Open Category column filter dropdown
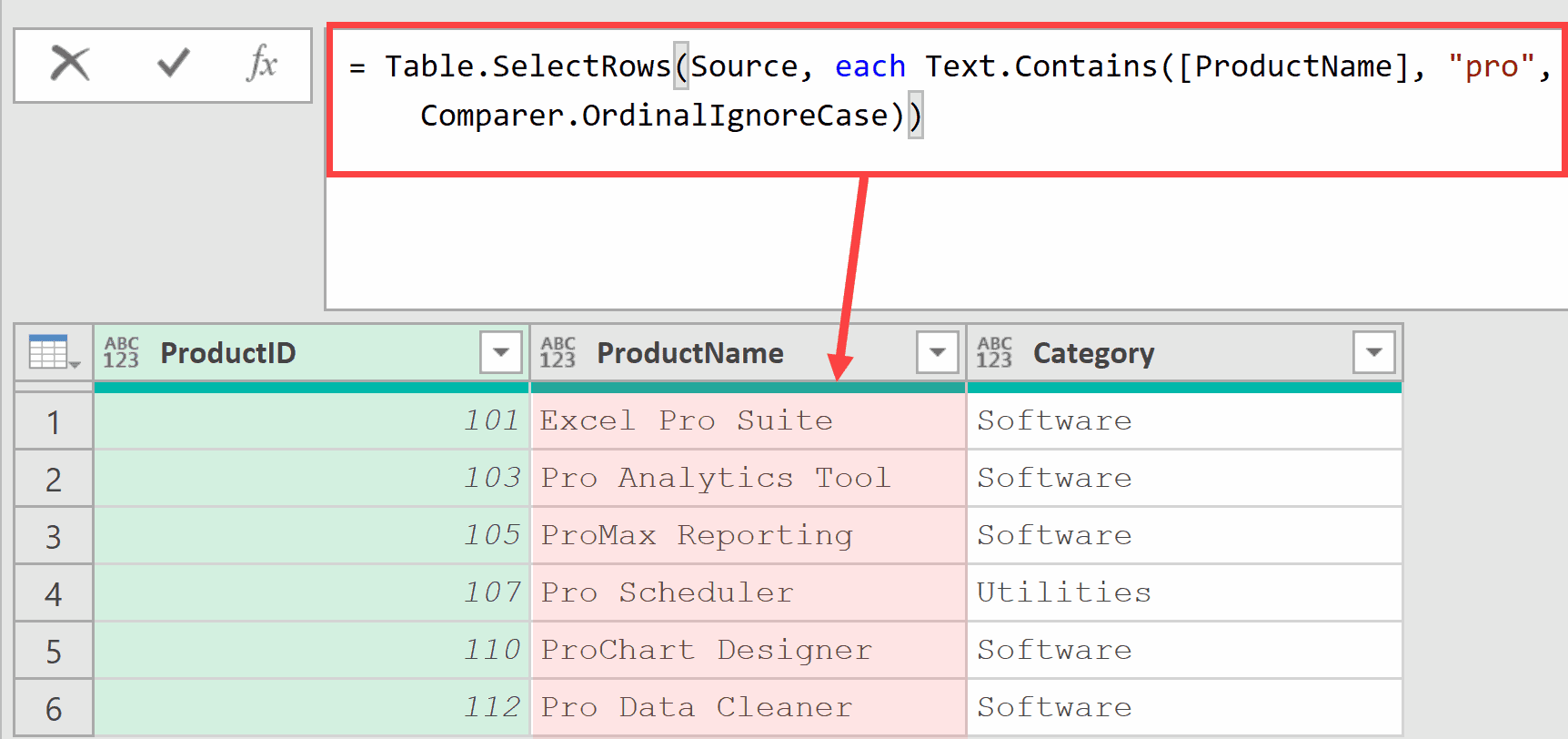This screenshot has height=739, width=1568. (1373, 352)
